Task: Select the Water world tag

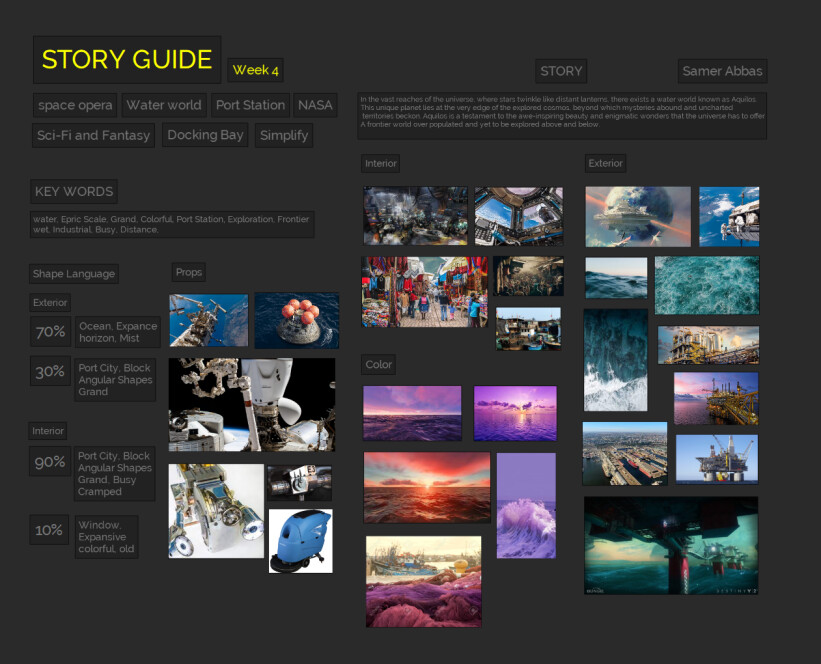Action: click(164, 105)
